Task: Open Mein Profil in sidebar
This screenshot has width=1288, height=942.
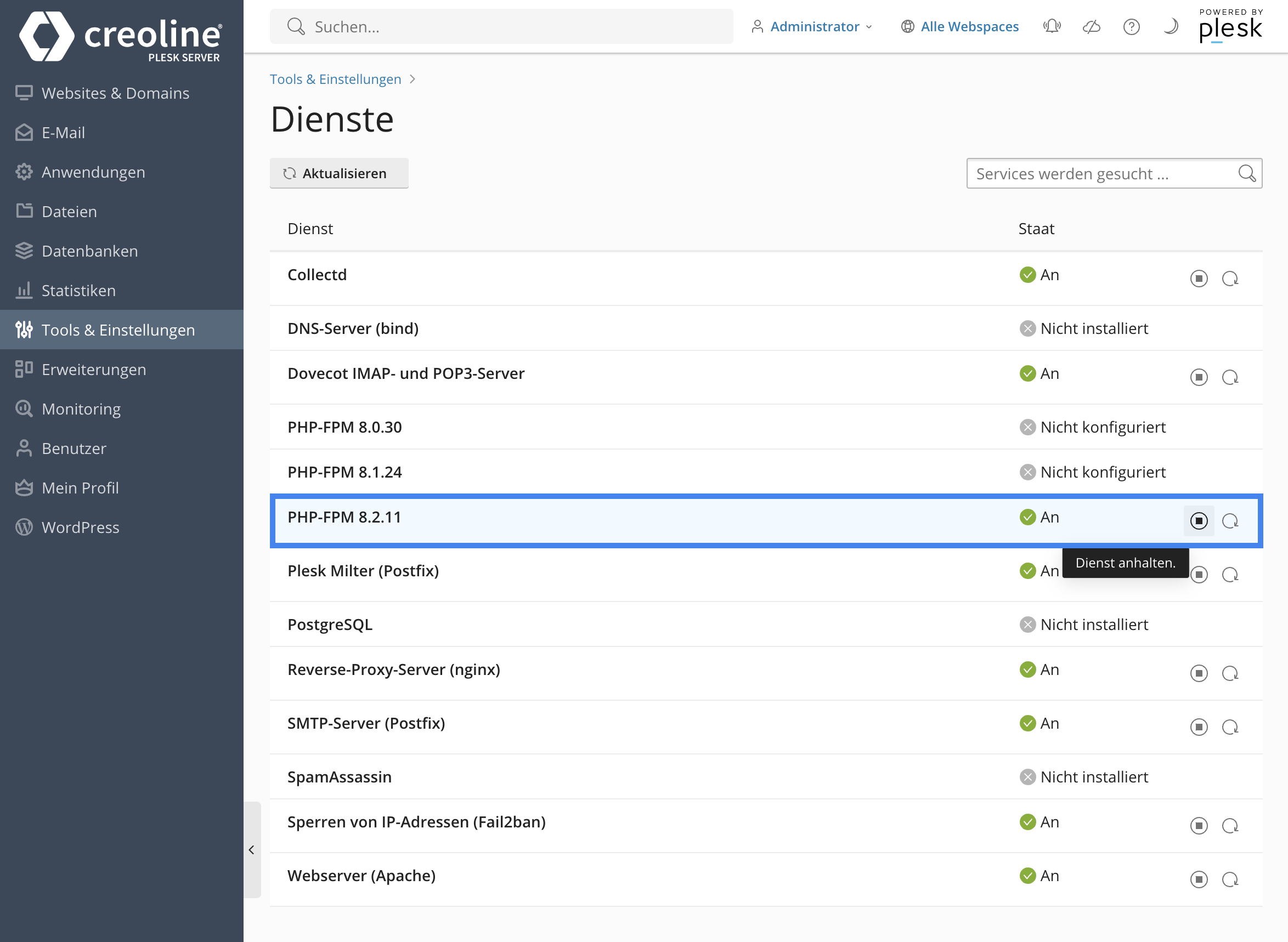Action: tap(121, 487)
